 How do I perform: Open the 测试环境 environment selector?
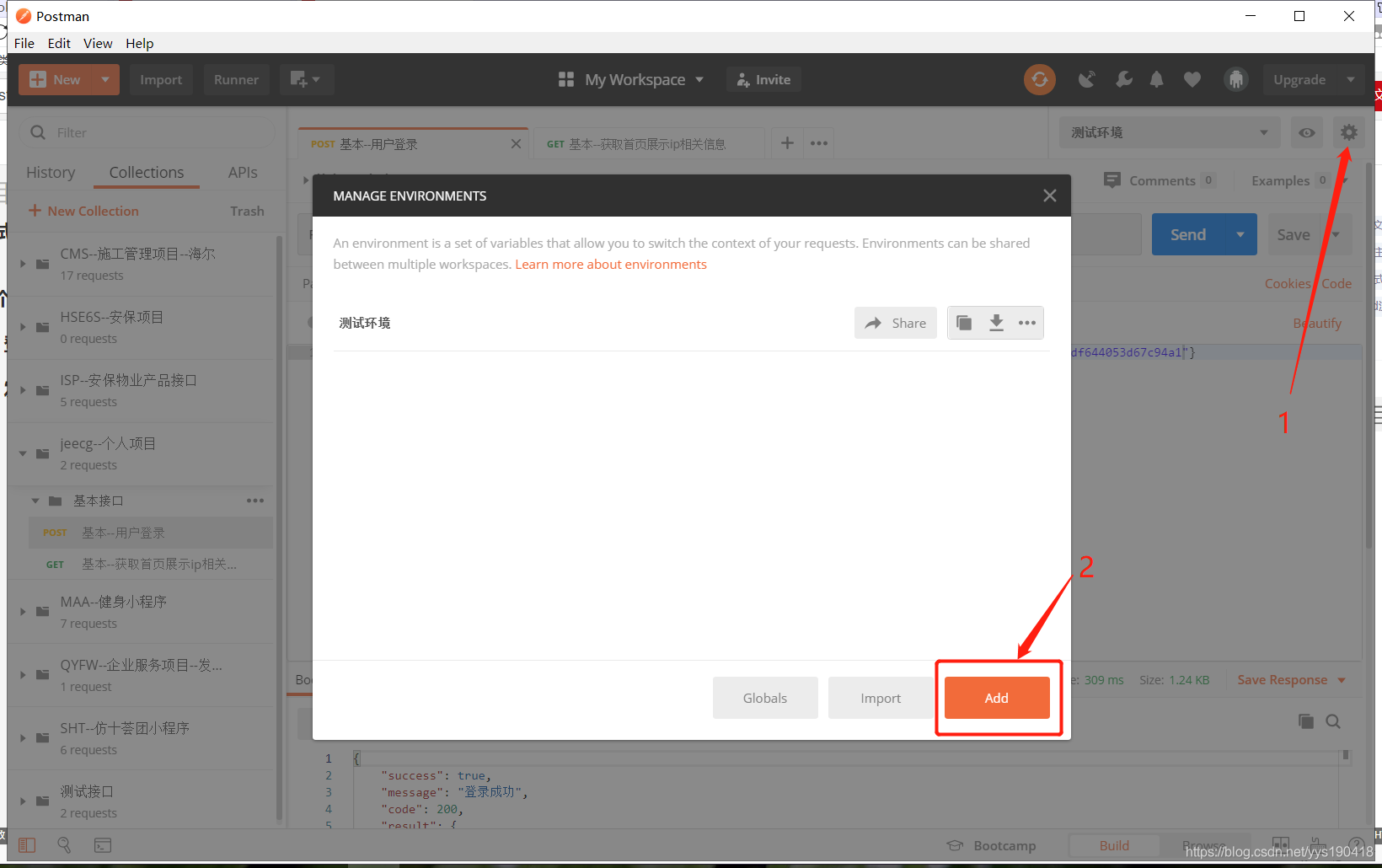point(1170,132)
